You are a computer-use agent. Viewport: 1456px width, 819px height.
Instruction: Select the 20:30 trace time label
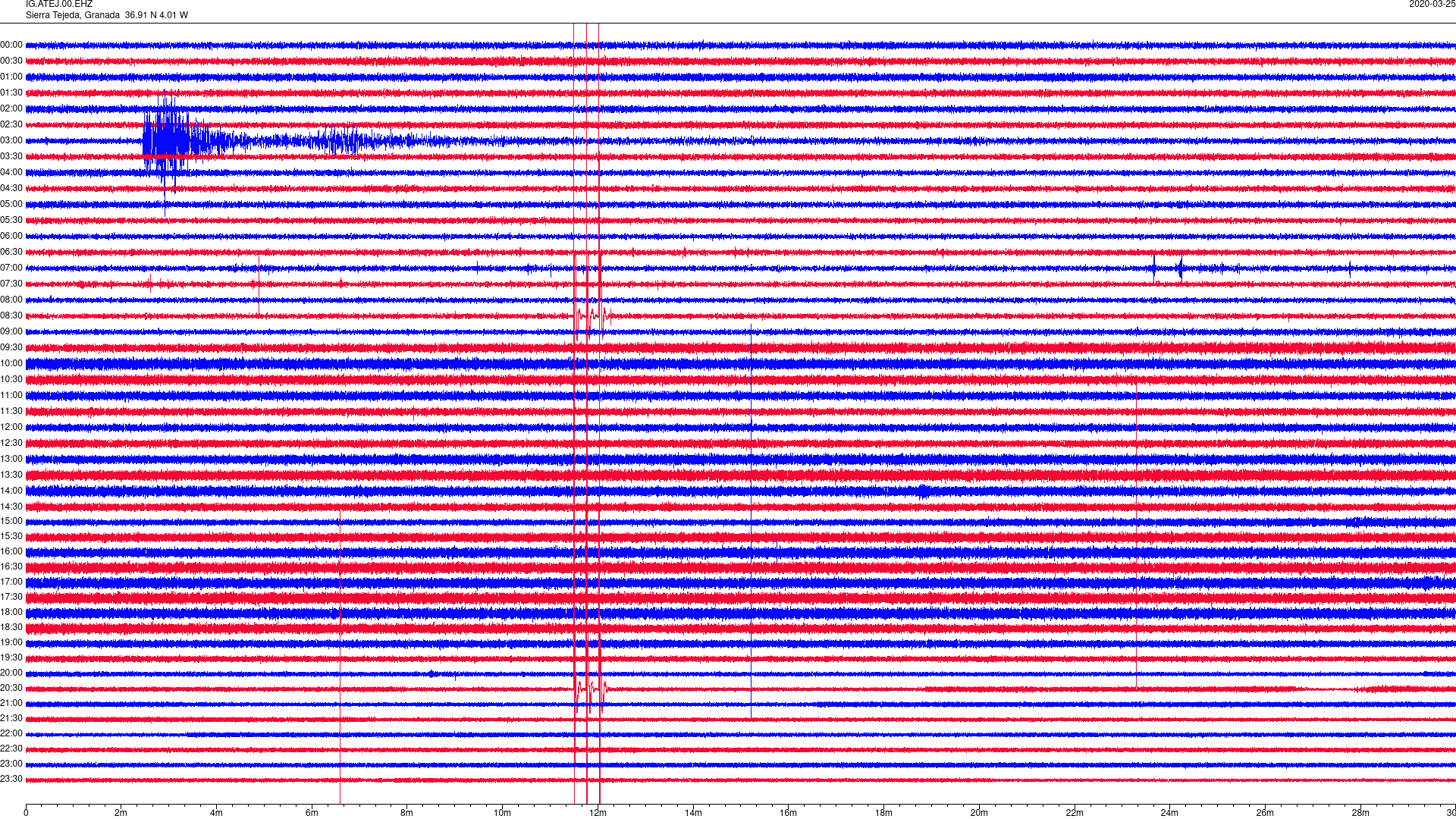[11, 689]
